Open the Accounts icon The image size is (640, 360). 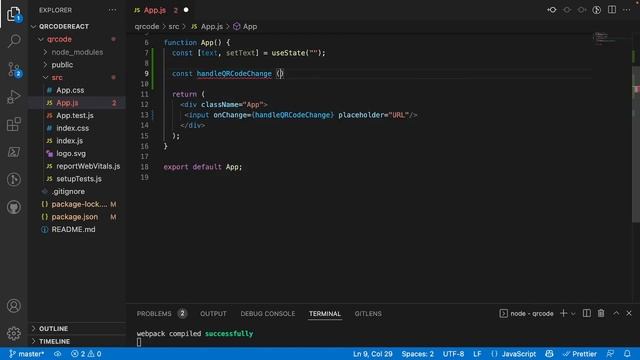(x=14, y=306)
